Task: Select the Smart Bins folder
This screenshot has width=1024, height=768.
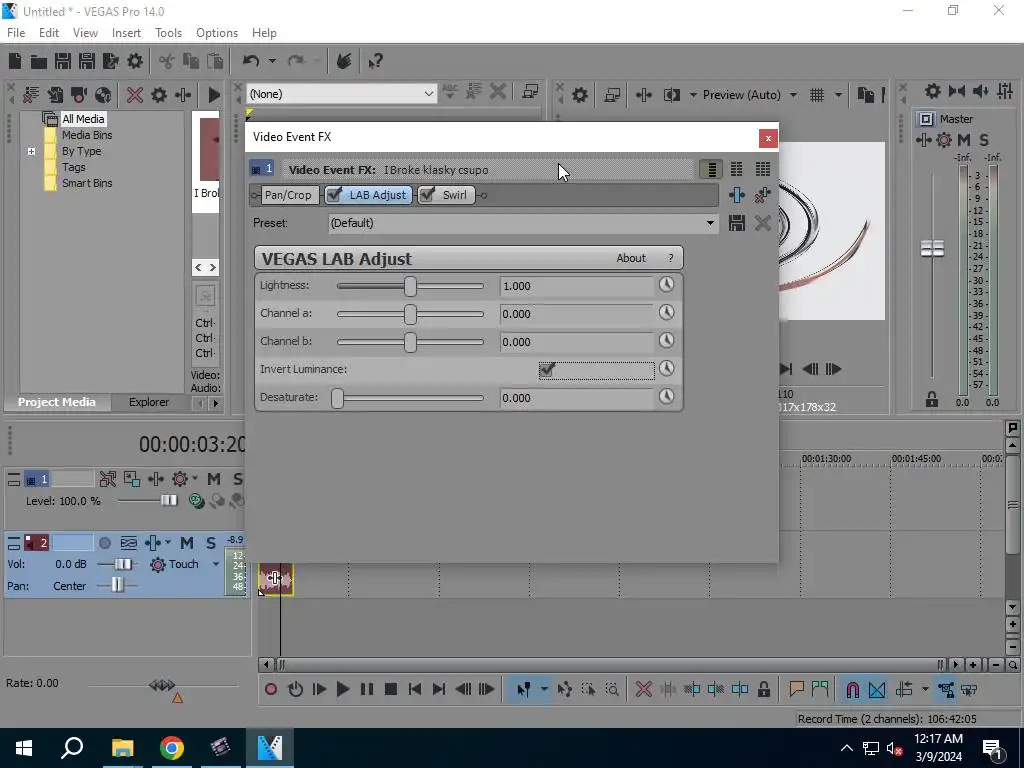Action: pos(87,184)
